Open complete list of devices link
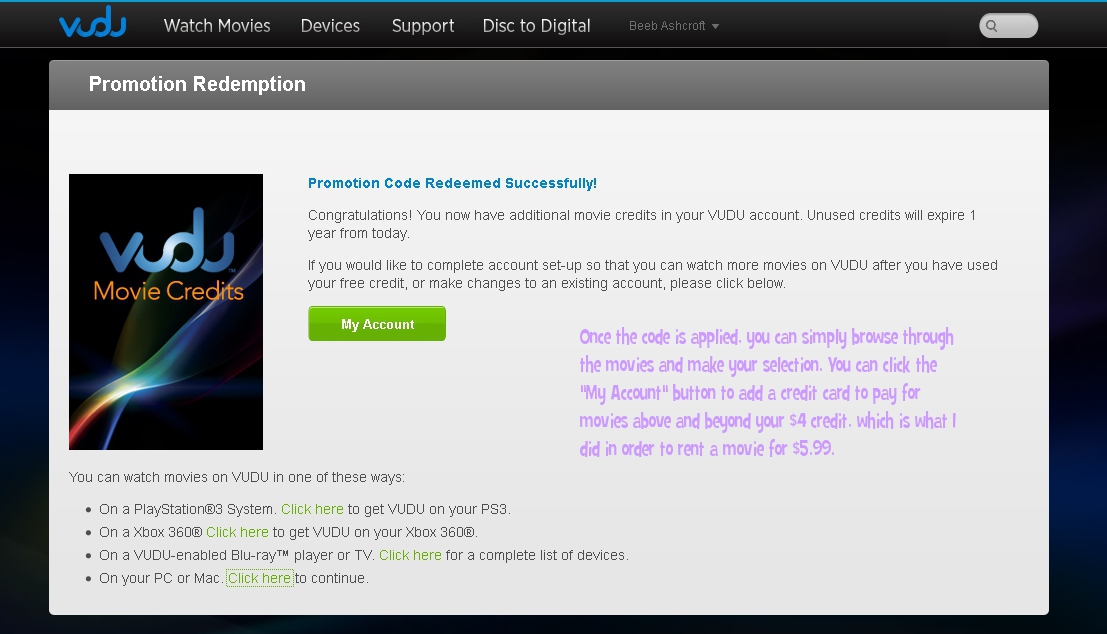 coord(410,555)
